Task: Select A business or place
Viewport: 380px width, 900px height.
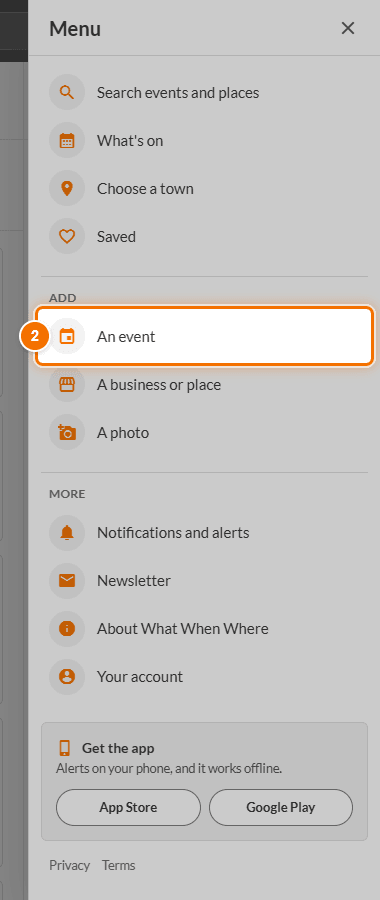Action: point(204,385)
